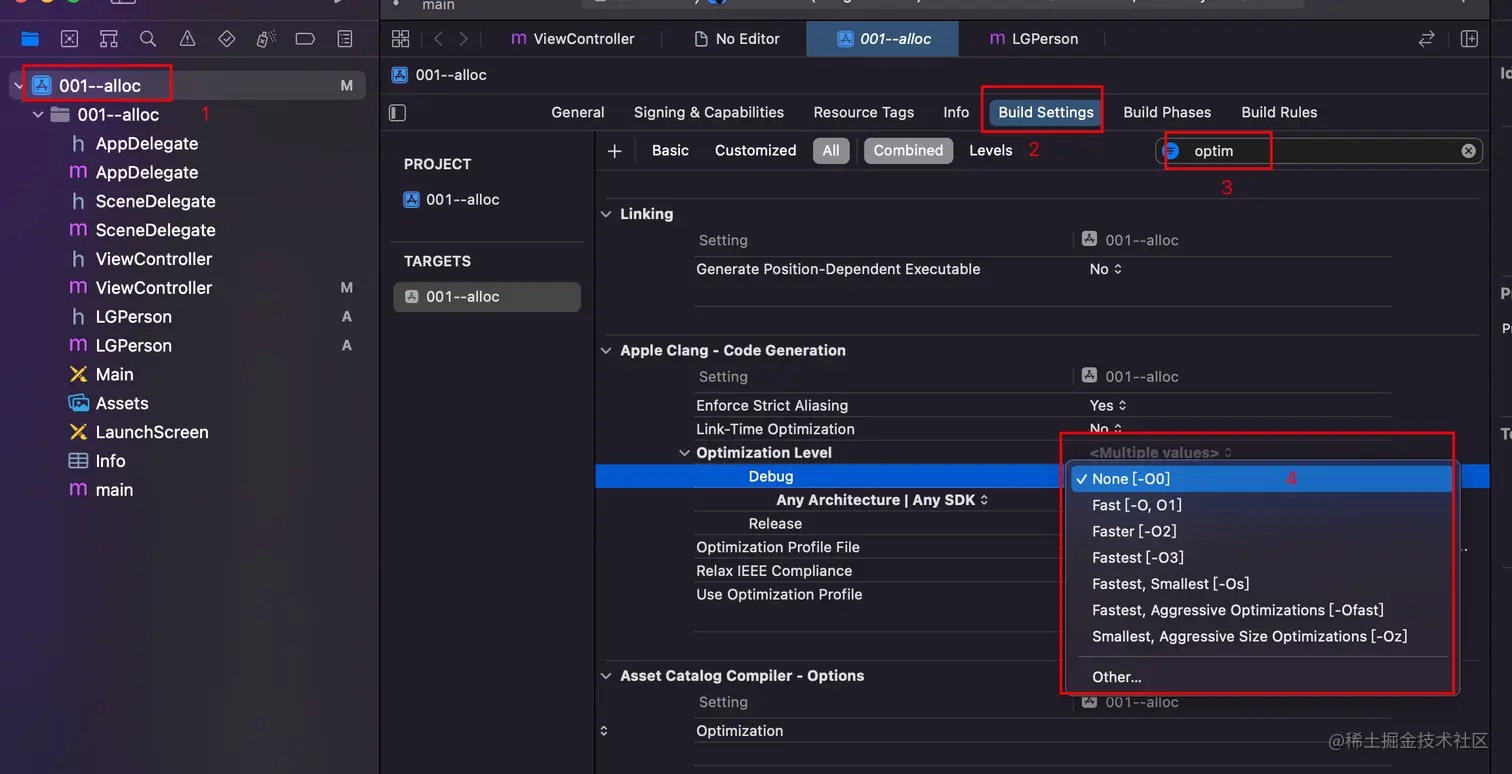Choose None [-O0] optimization
1512x774 pixels.
1260,479
